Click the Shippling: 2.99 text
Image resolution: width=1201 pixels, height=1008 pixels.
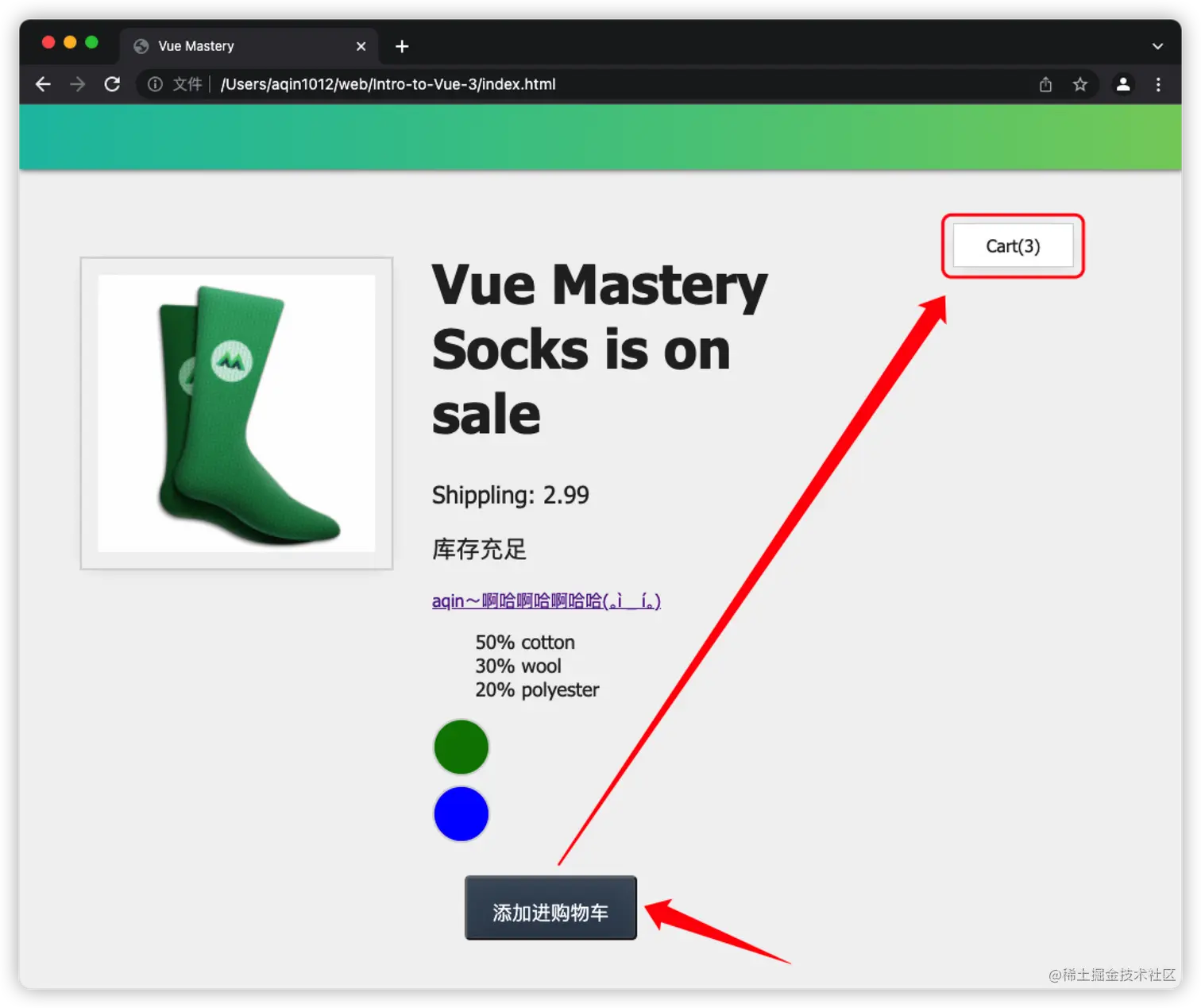pyautogui.click(x=511, y=495)
